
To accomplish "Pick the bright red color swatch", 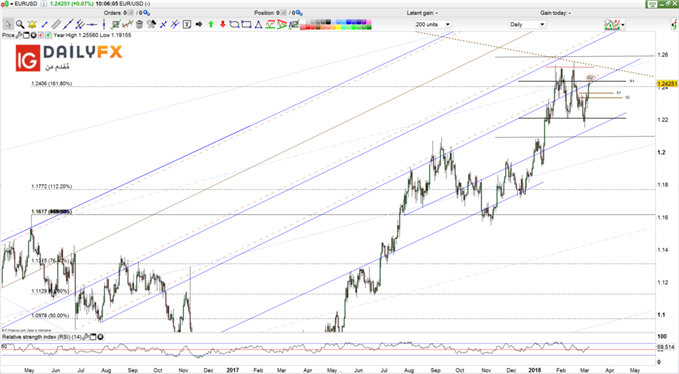I will click(308, 27).
